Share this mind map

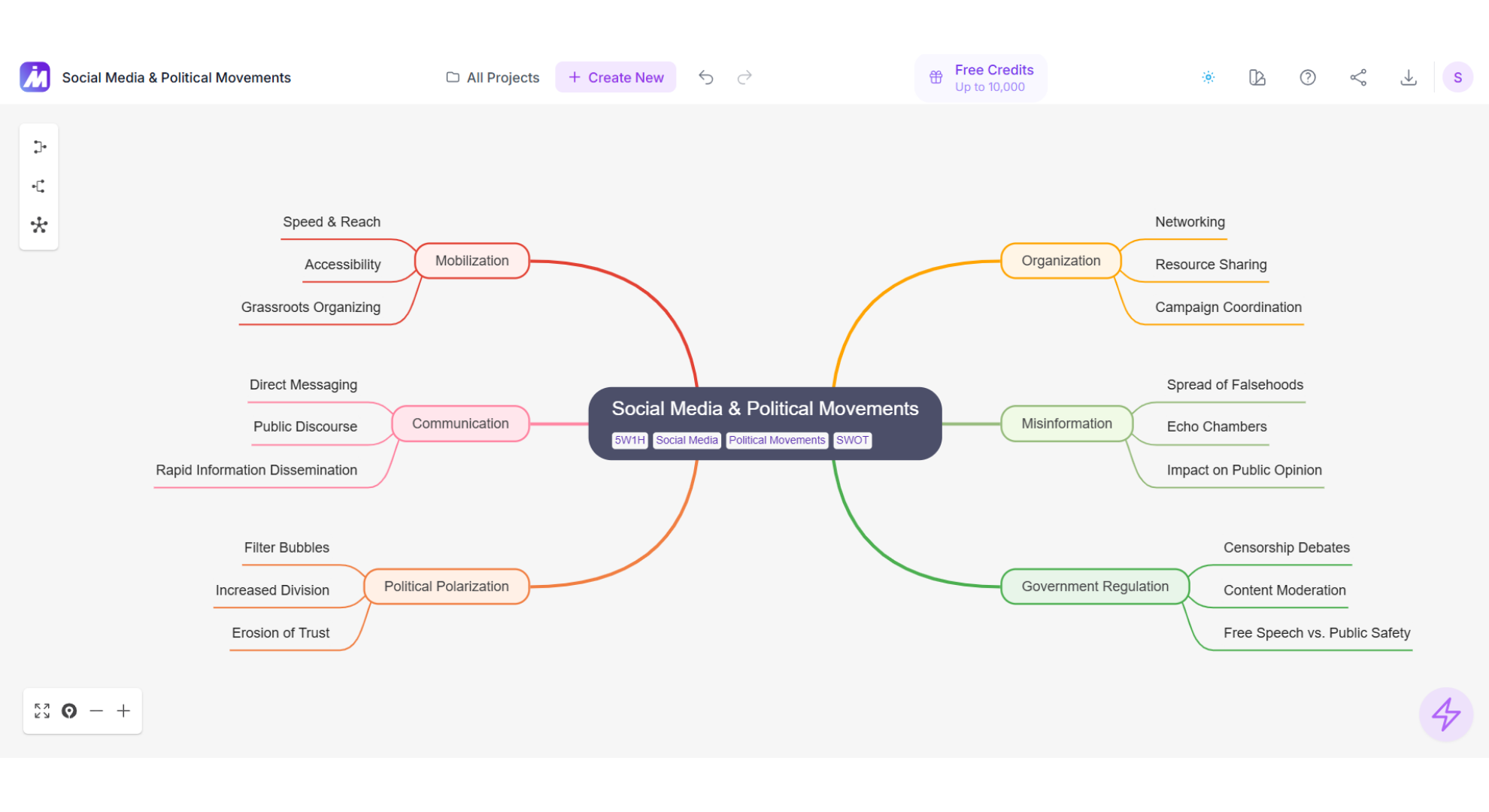point(1358,77)
